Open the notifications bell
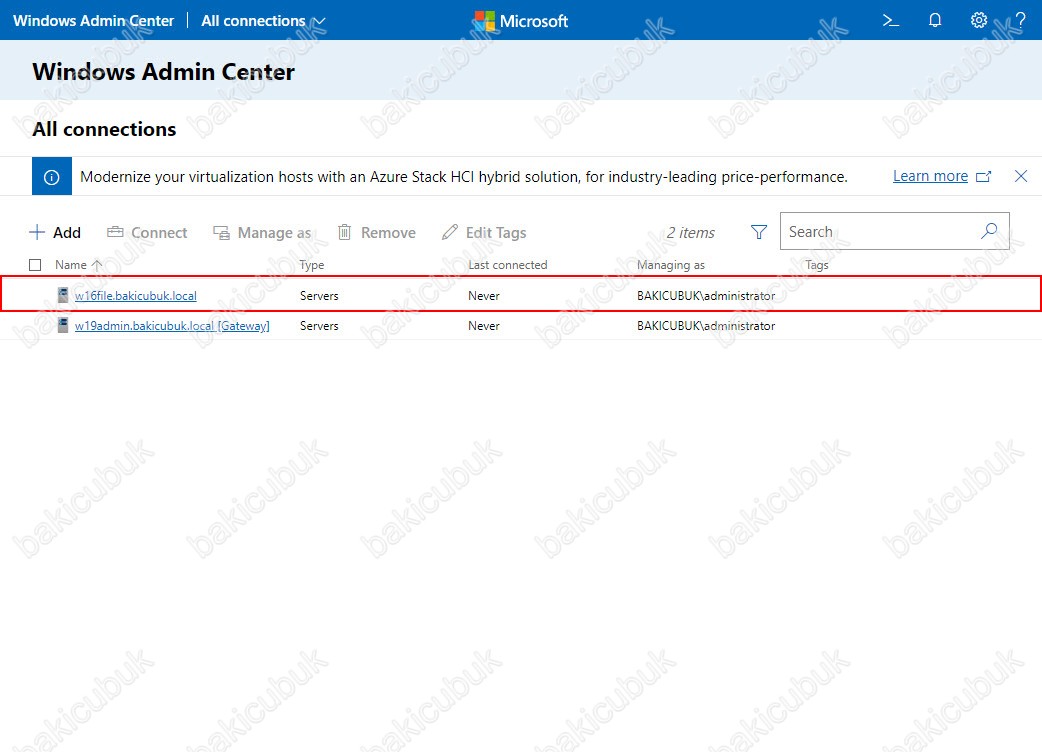The width and height of the screenshot is (1042, 752). (935, 21)
